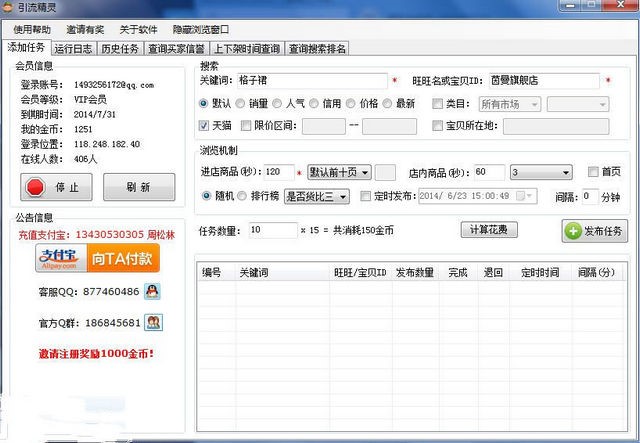Choose the 随机 radio option

coord(207,196)
